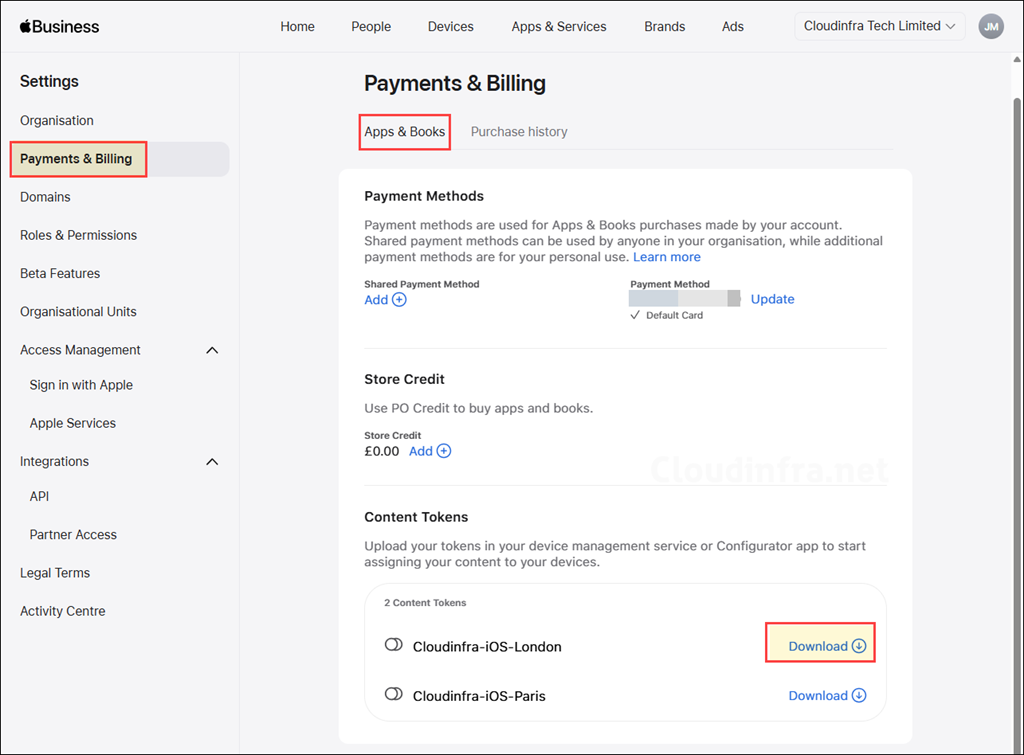Screen dimensions: 1024x755
Task: Open Organisational Units settings
Action: pos(78,312)
